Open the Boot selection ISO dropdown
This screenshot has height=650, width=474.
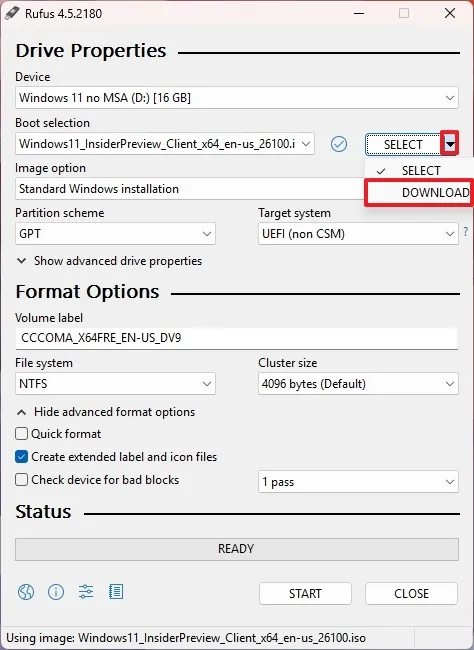pos(165,144)
